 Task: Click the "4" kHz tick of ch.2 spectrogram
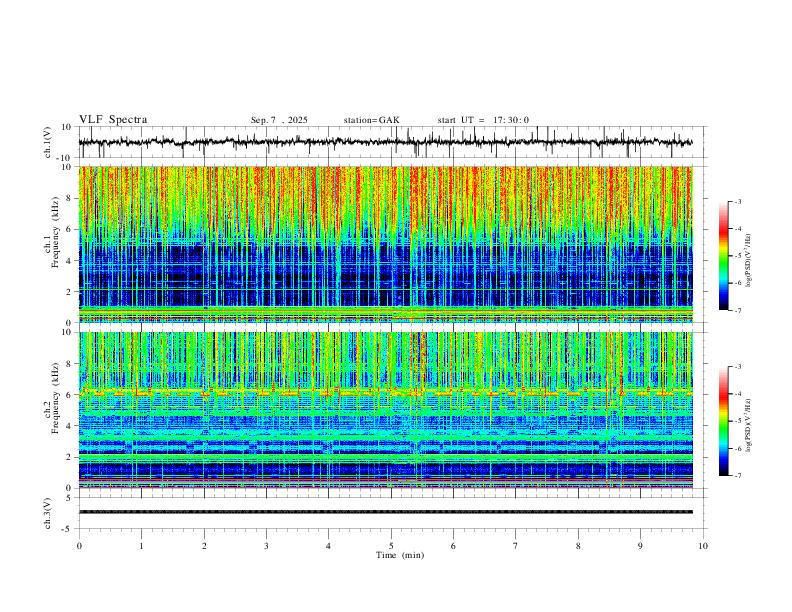click(69, 426)
